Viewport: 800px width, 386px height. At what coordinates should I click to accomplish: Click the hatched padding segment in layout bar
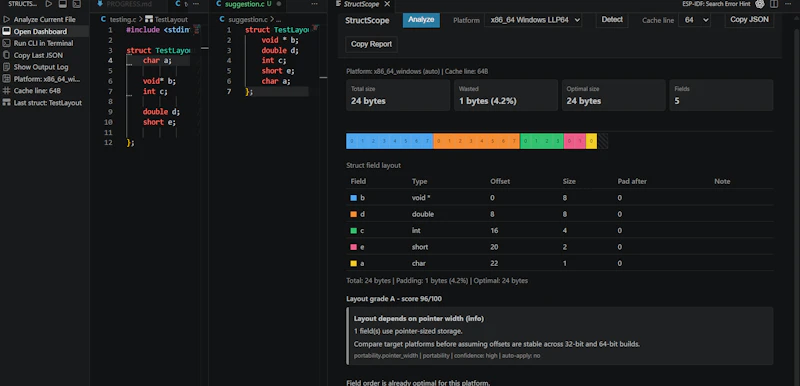pyautogui.click(x=603, y=141)
